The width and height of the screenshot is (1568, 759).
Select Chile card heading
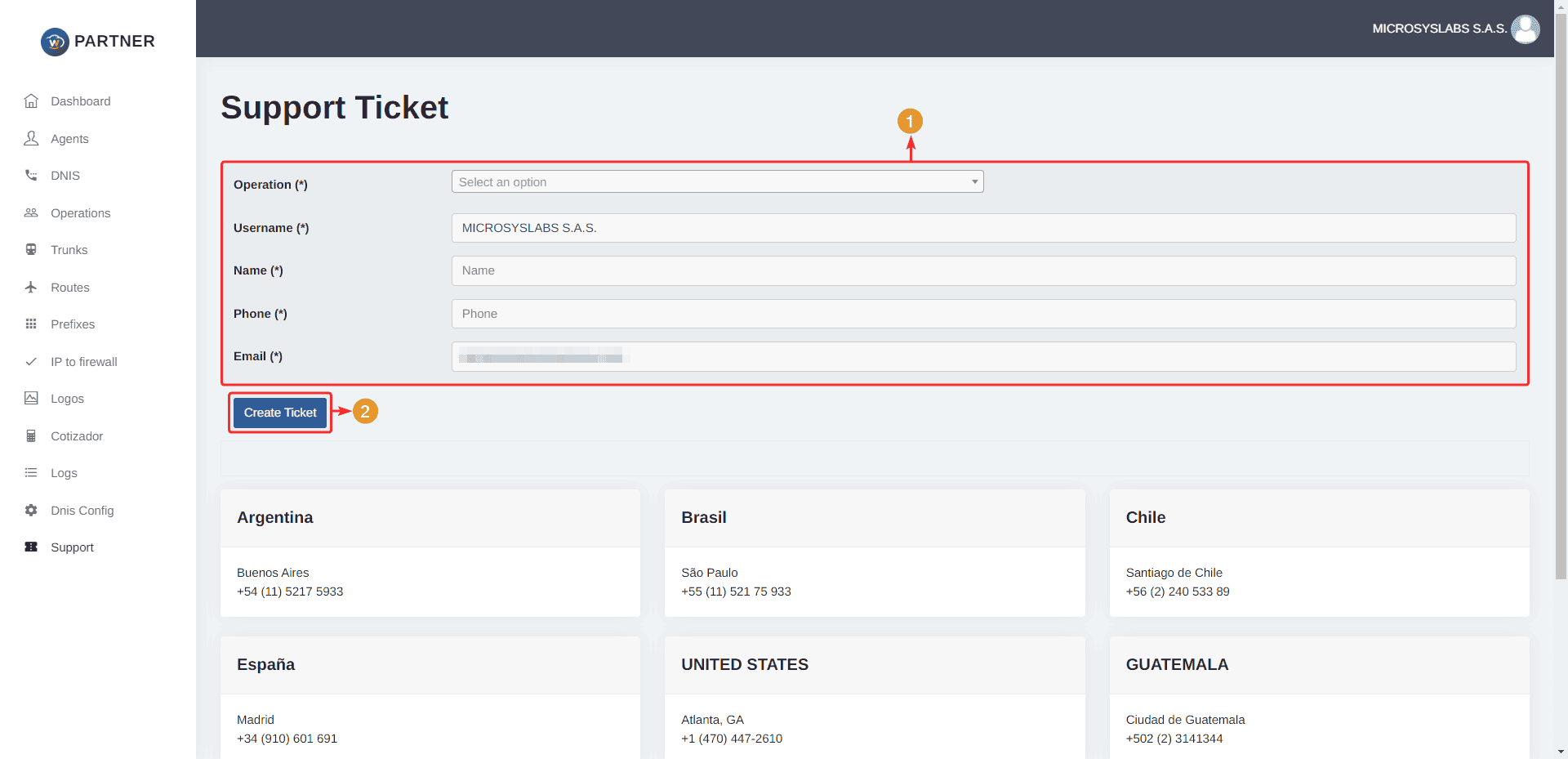click(1146, 517)
